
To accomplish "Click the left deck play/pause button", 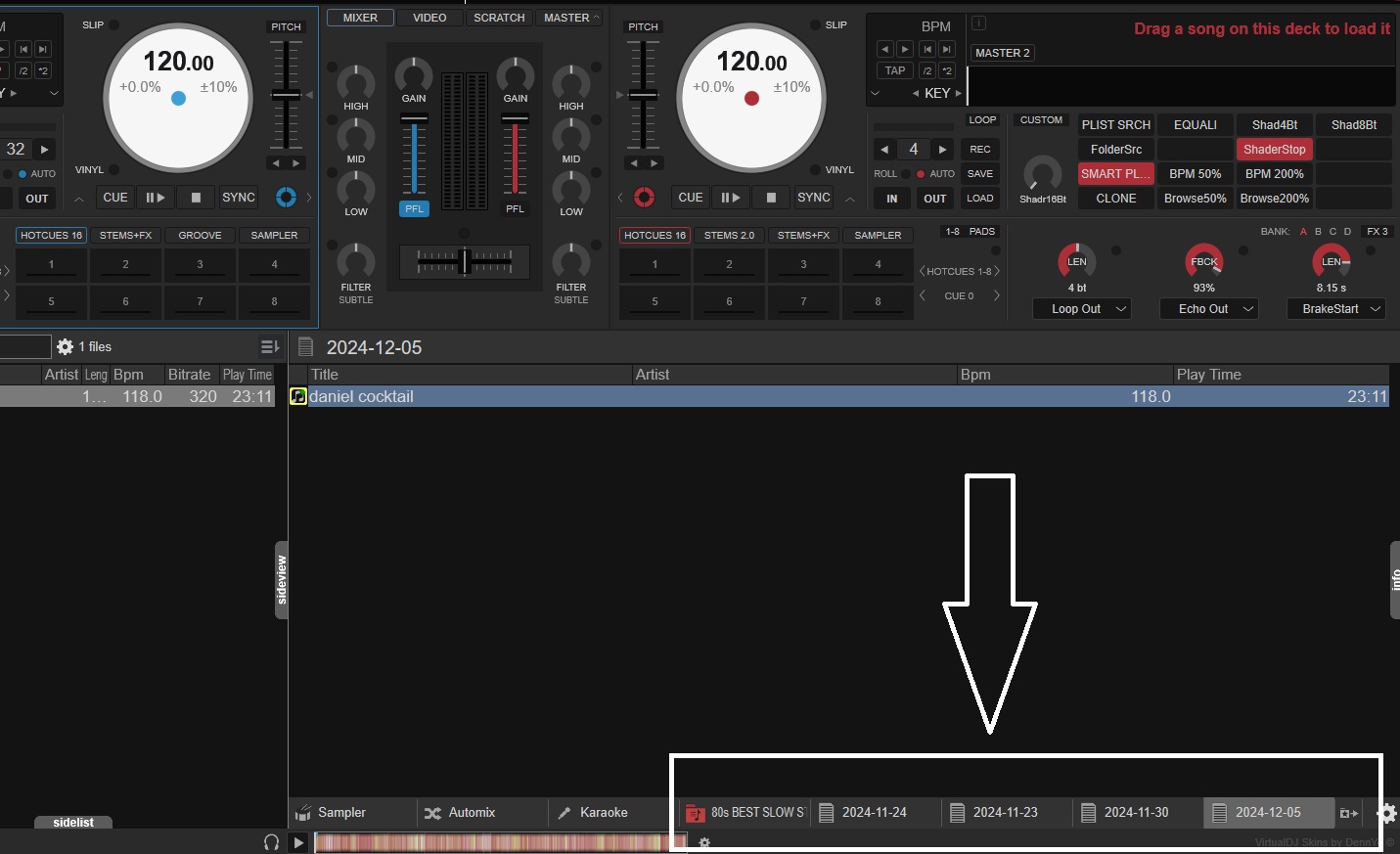I will coord(156,198).
